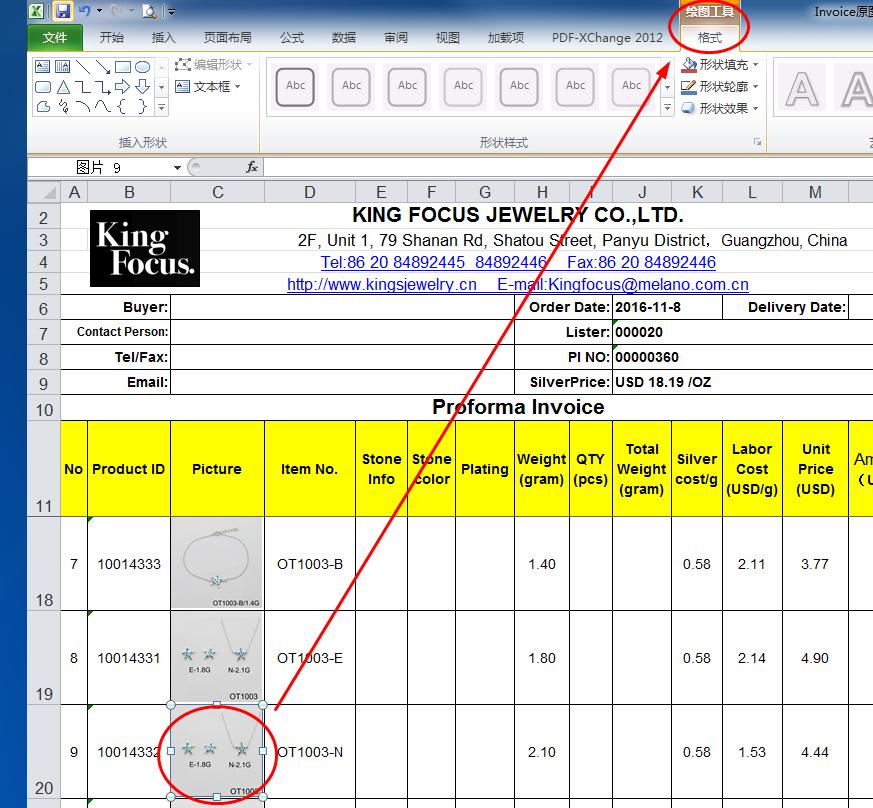Image resolution: width=873 pixels, height=808 pixels.
Task: Click the Excel application icon in the title bar
Action: click(x=37, y=11)
